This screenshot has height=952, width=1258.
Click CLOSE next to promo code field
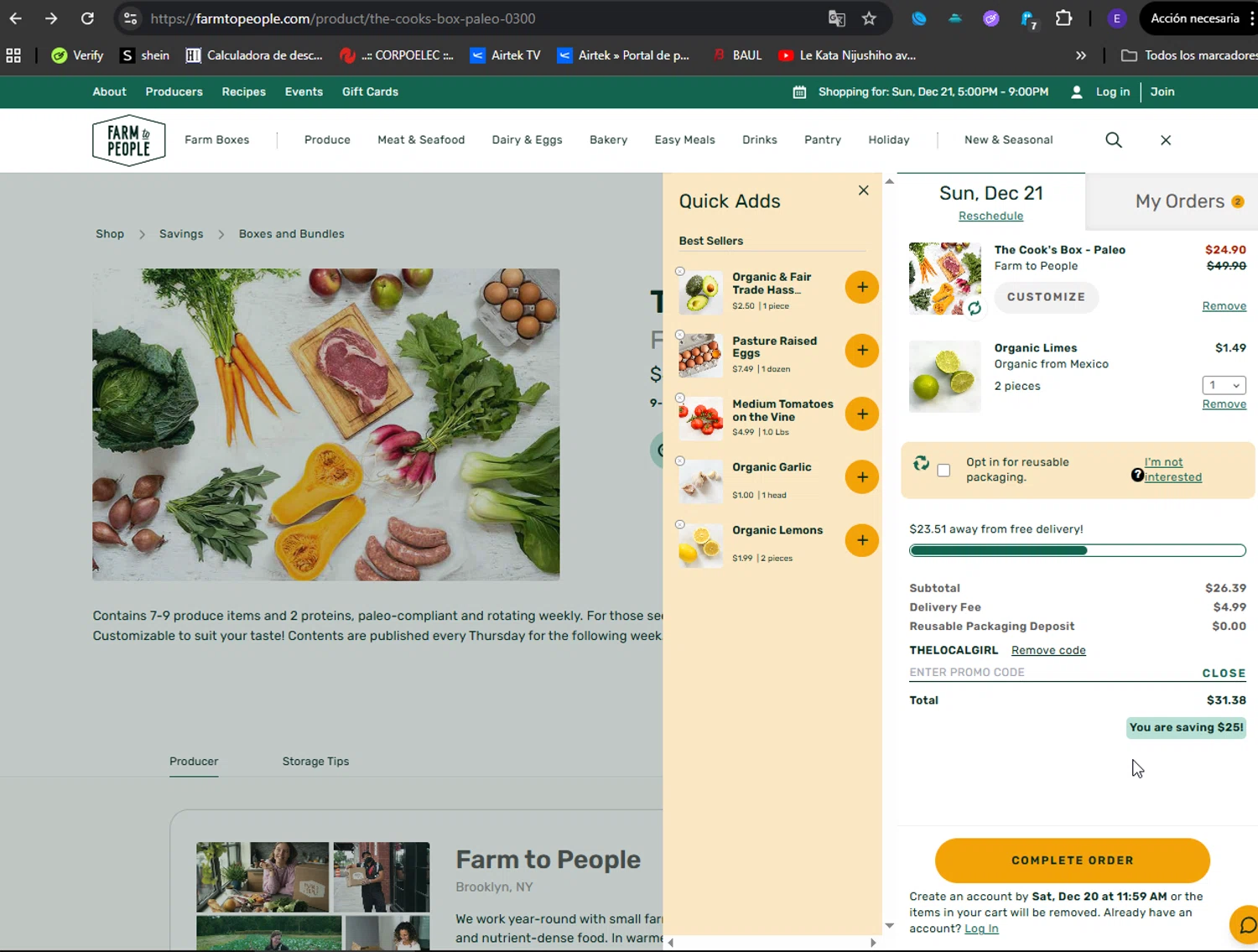pyautogui.click(x=1224, y=673)
